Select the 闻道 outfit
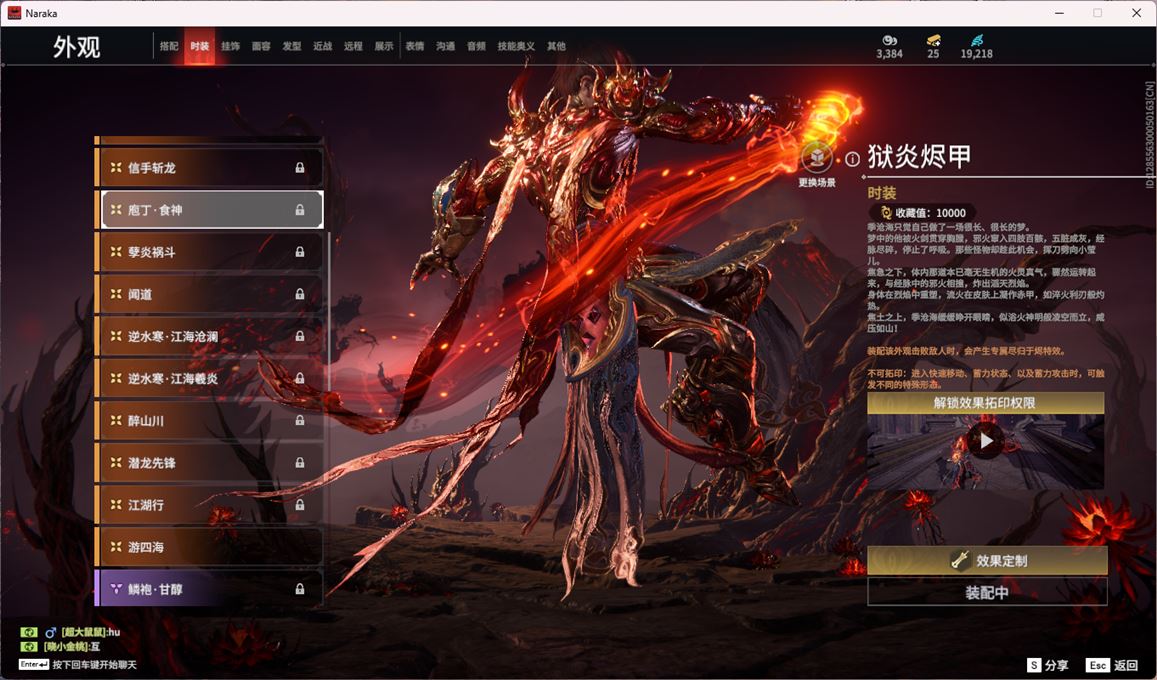This screenshot has height=680, width=1157. 209,294
